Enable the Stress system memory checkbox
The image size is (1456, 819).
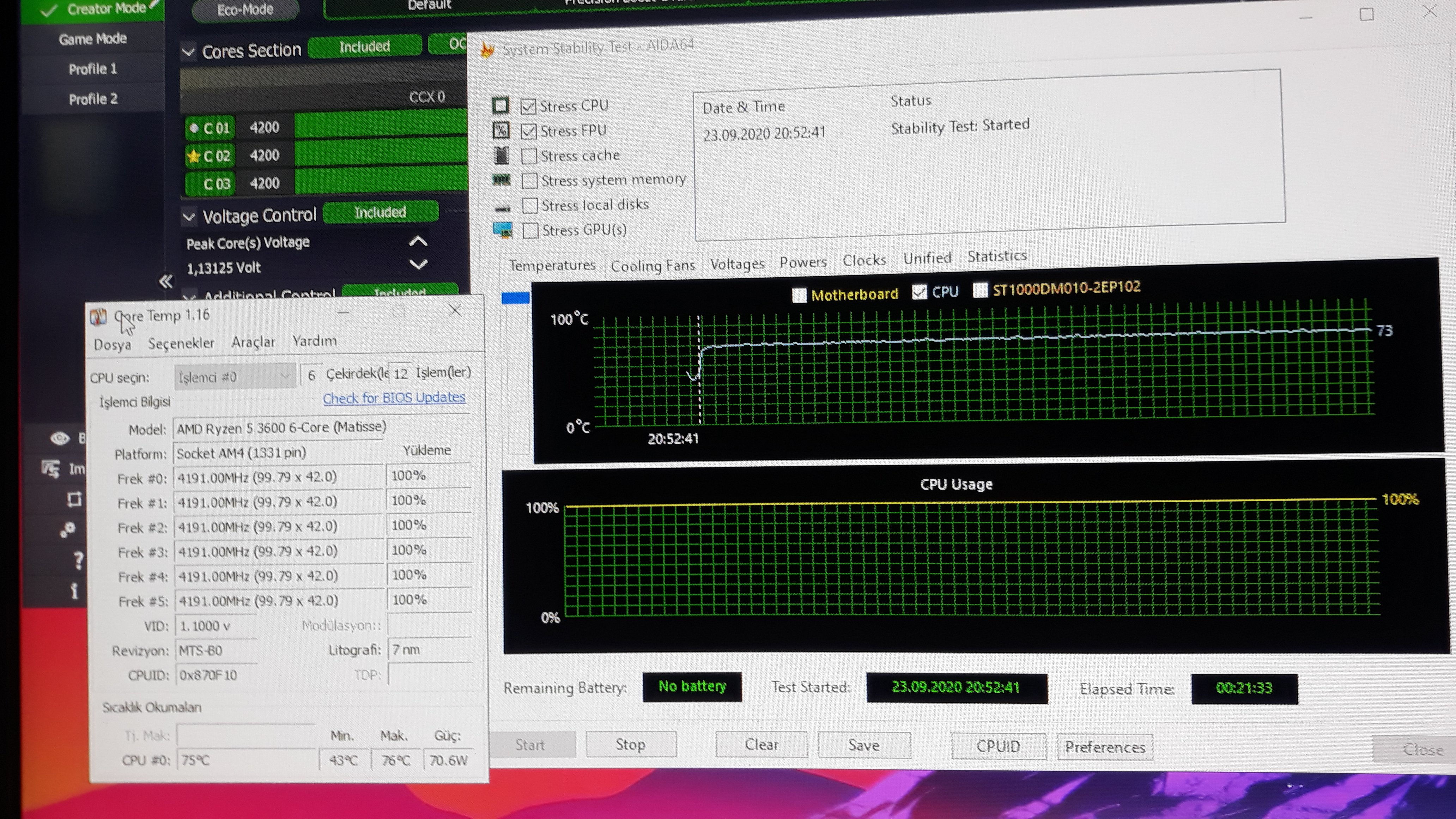(x=530, y=181)
